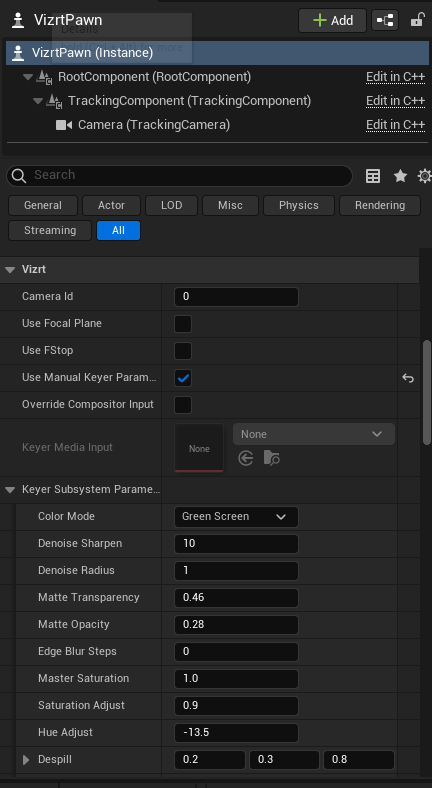Image resolution: width=432 pixels, height=788 pixels.
Task: Click Despill third value 0.8
Action: click(359, 760)
